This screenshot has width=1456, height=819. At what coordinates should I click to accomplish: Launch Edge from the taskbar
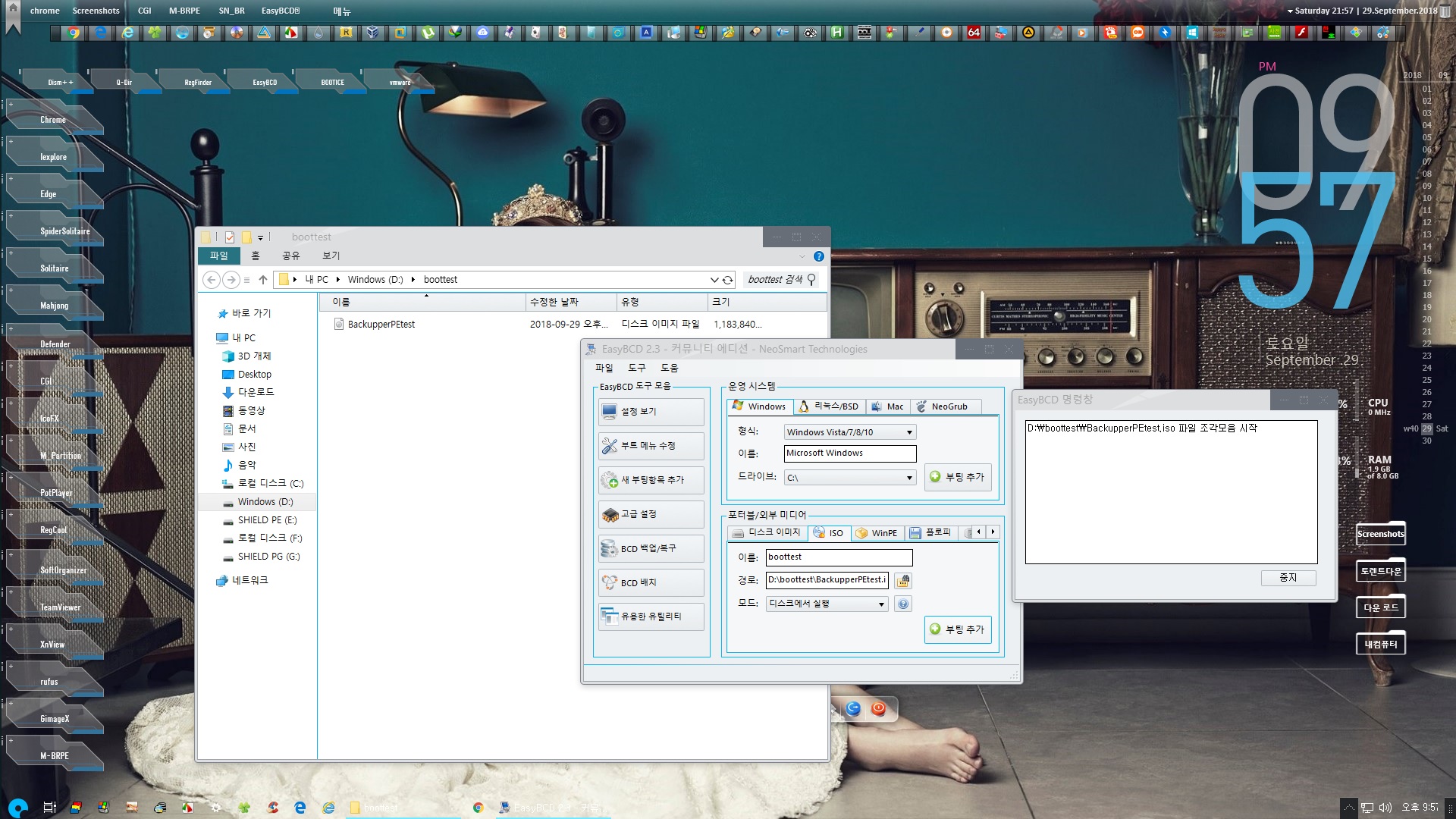click(300, 808)
